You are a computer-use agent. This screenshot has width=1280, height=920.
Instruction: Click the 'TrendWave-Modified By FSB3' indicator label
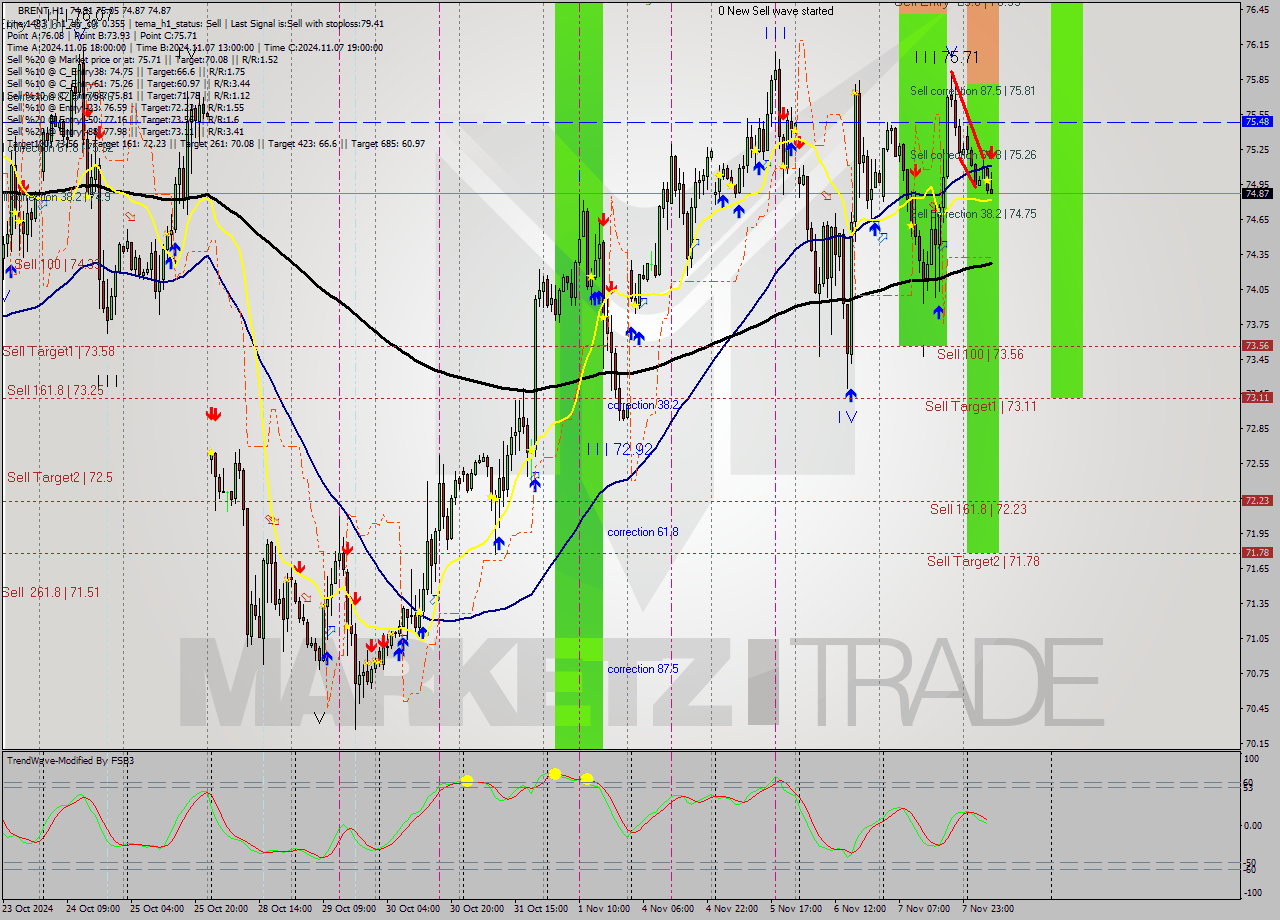pos(71,761)
